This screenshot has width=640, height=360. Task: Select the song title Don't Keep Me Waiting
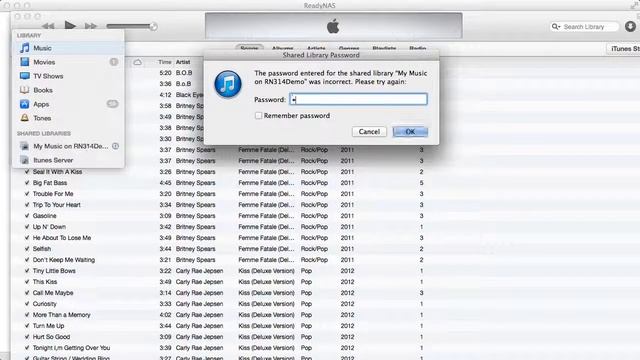point(64,260)
